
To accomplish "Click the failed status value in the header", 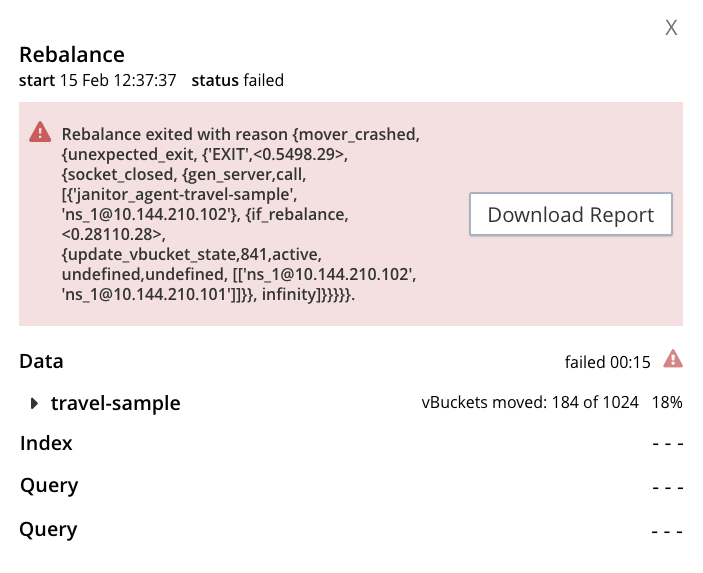I will (x=264, y=80).
